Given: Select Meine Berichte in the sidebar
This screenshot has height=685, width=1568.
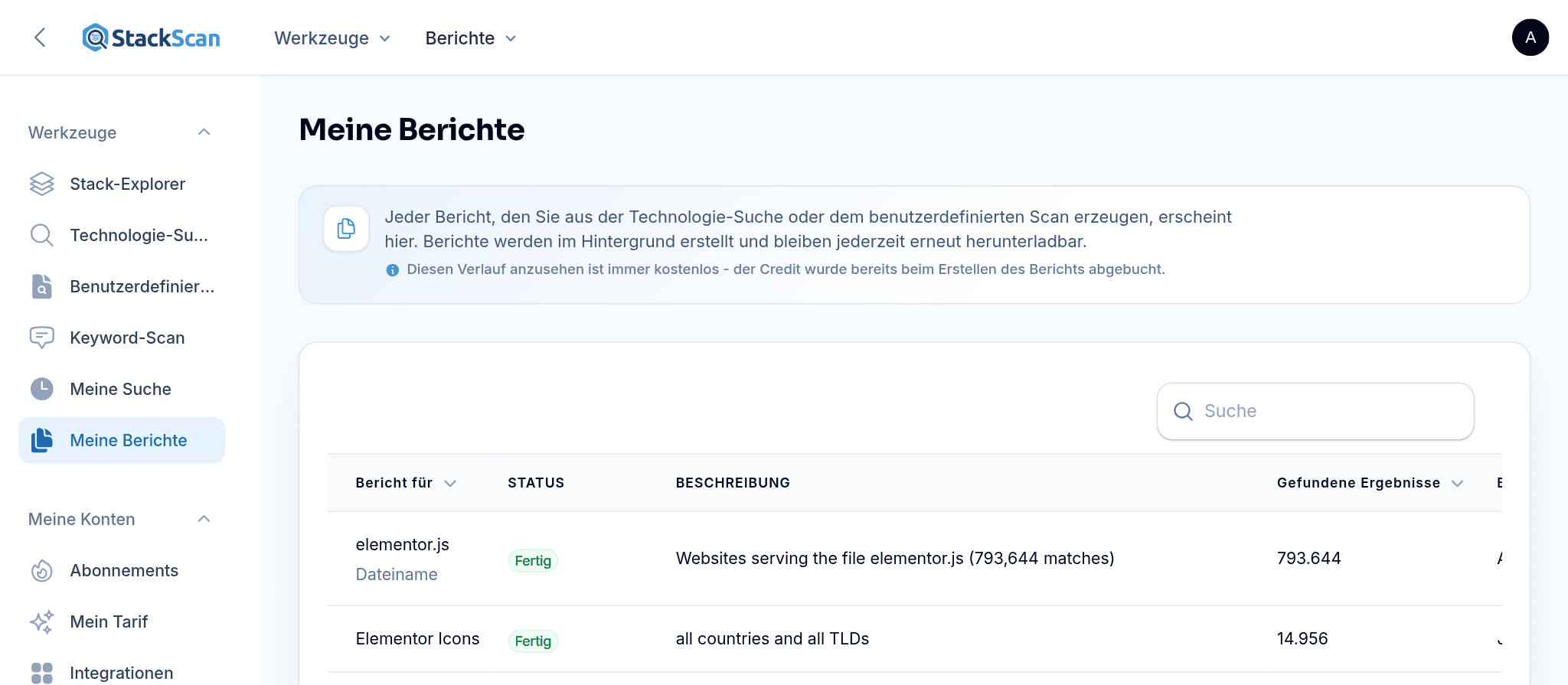Looking at the screenshot, I should (122, 440).
